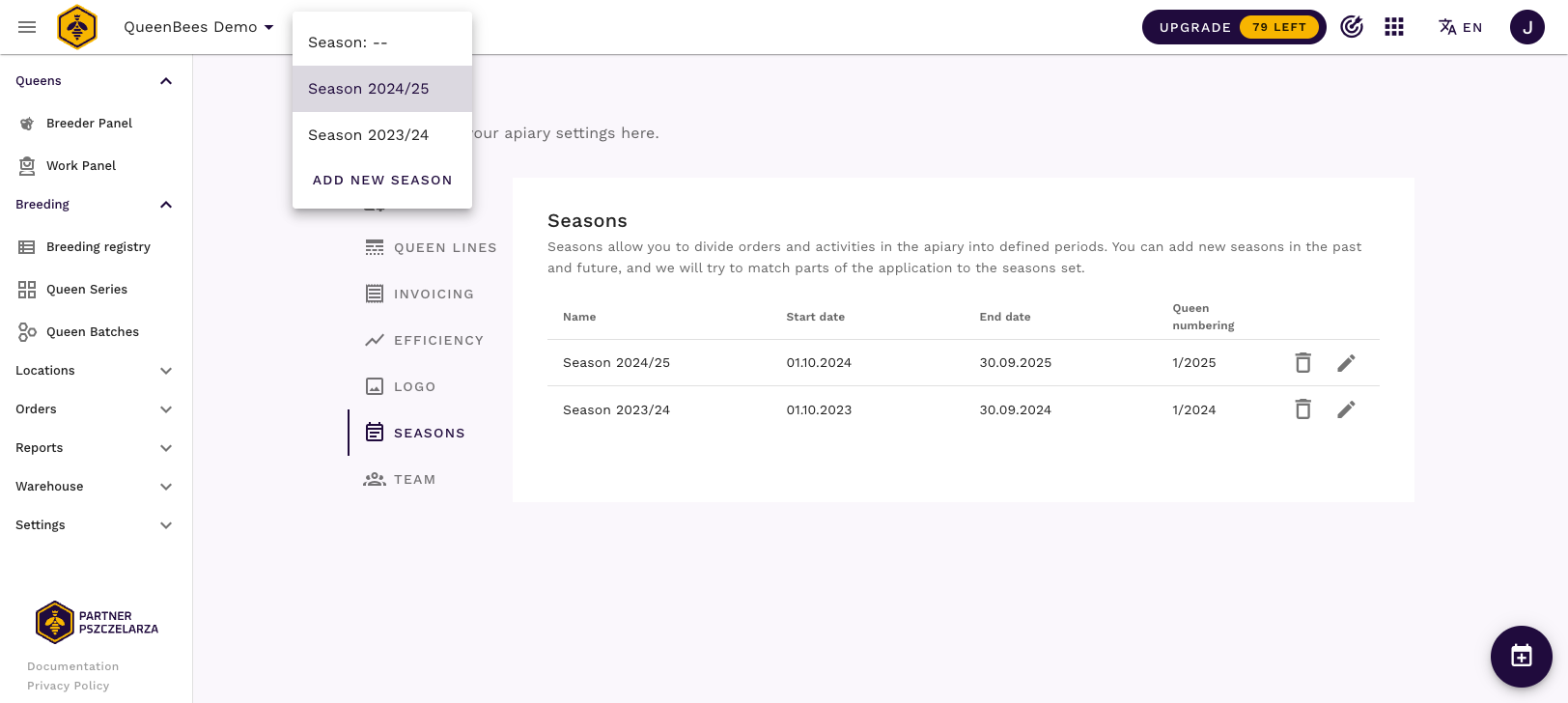Collapse the Queens sidebar section
1568x703 pixels.
[x=166, y=81]
